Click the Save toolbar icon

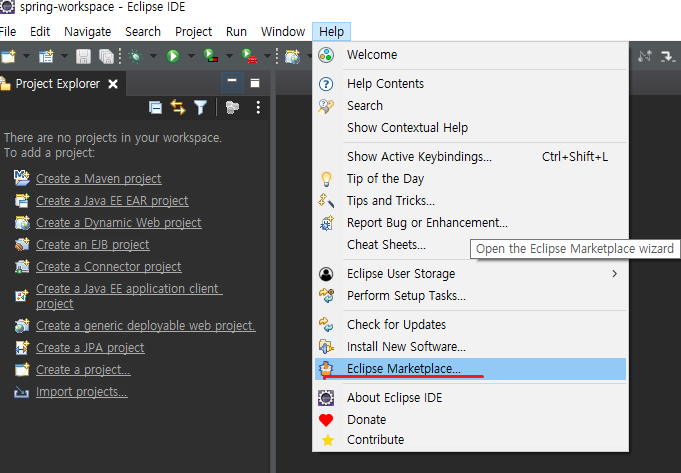tap(83, 56)
